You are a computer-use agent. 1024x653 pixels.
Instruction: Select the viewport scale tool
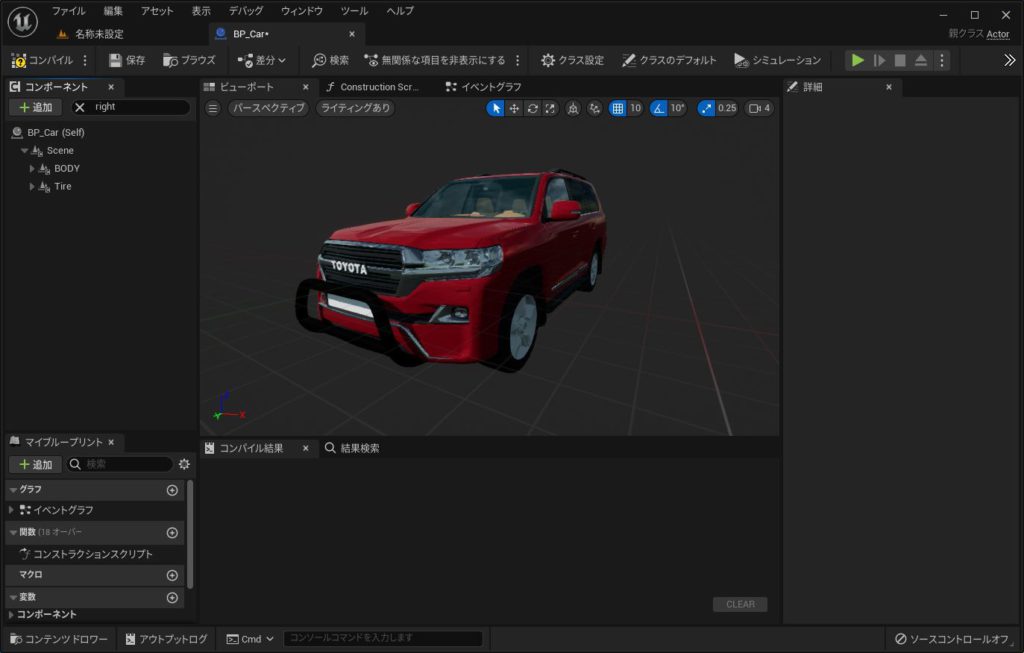coord(551,108)
